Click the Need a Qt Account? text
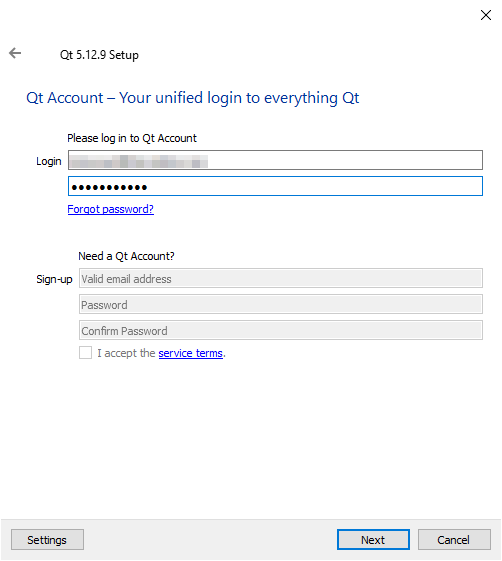Screen dimensions: 502x561 coord(126,256)
